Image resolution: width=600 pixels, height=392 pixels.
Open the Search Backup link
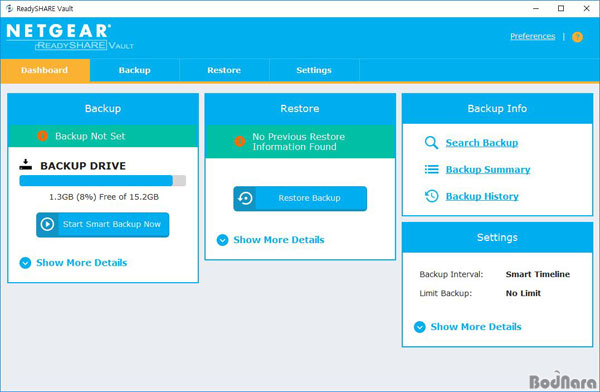482,143
